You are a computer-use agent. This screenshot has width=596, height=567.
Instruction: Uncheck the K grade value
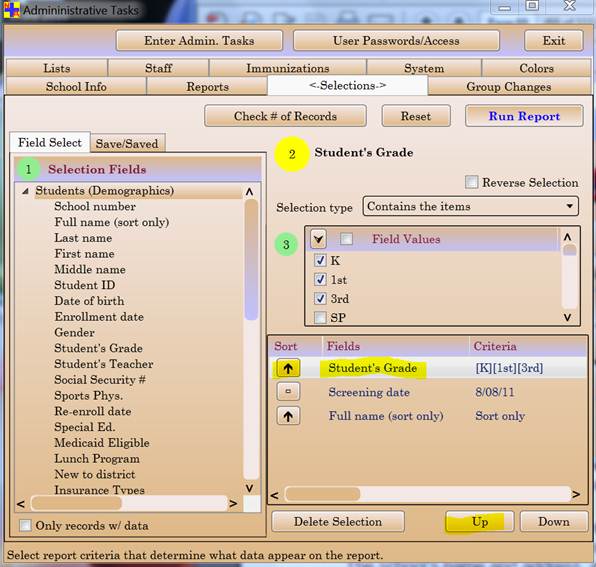coord(320,260)
